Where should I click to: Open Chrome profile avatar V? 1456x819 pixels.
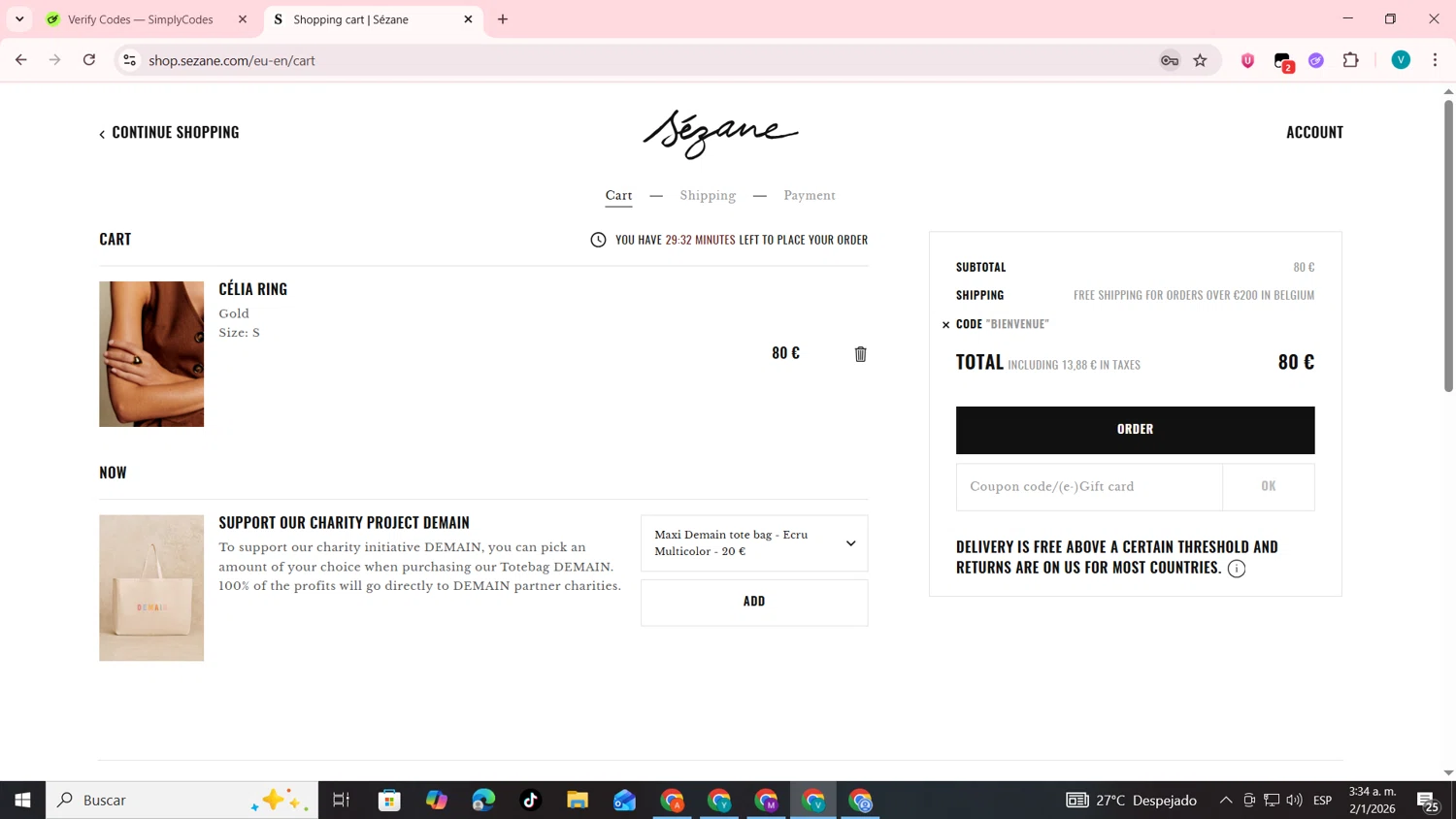coord(1401,60)
